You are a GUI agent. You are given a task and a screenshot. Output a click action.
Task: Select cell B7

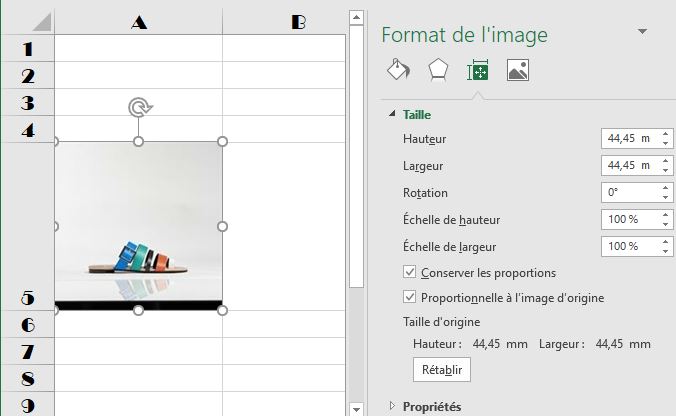tap(284, 351)
